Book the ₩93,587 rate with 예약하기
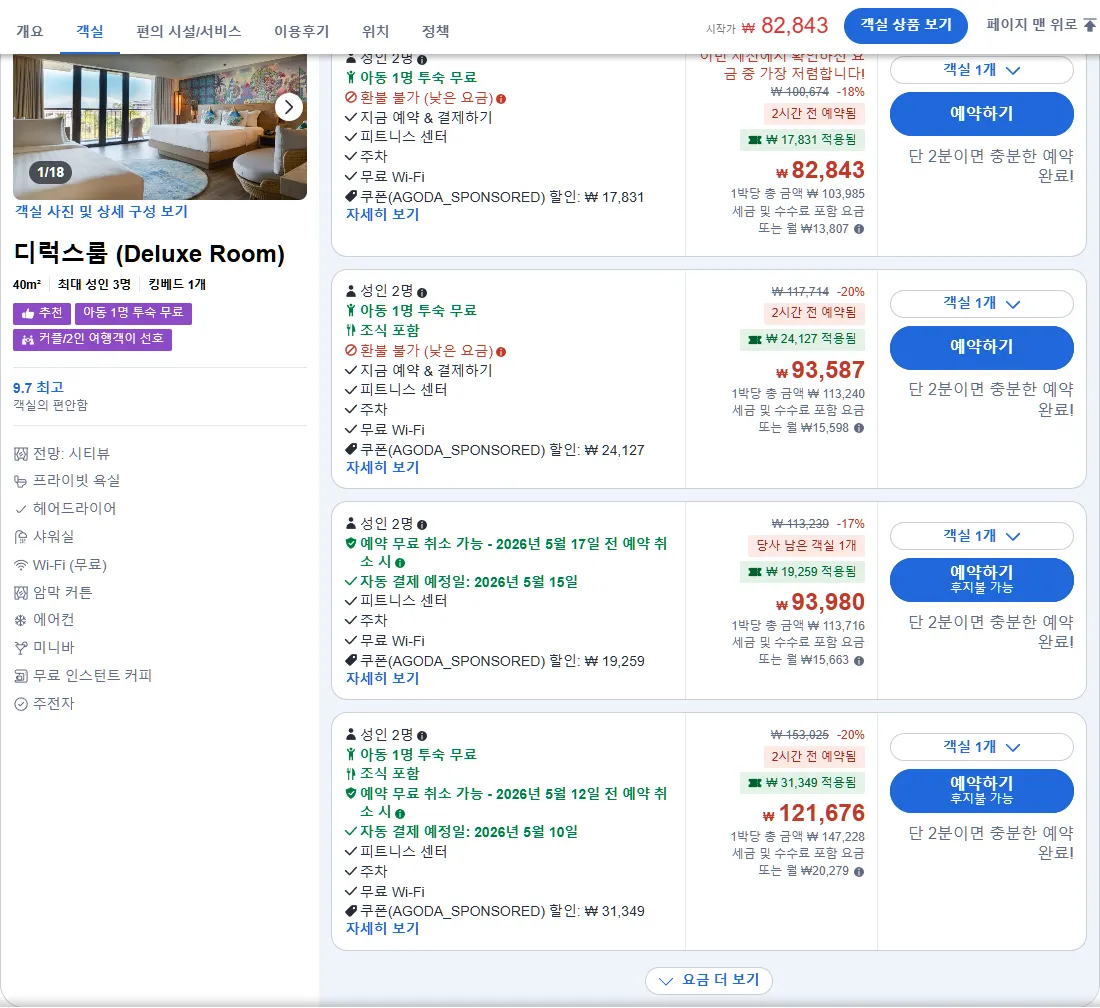The width and height of the screenshot is (1100, 1008). pos(981,347)
